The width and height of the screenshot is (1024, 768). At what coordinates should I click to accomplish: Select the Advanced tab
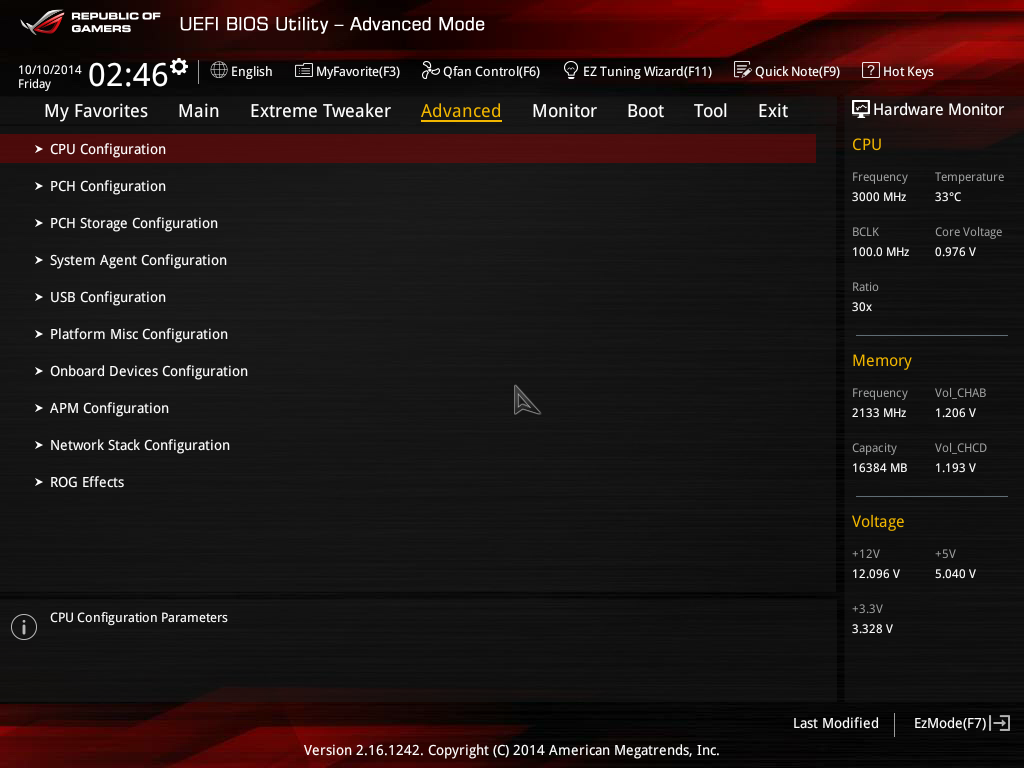pos(461,111)
